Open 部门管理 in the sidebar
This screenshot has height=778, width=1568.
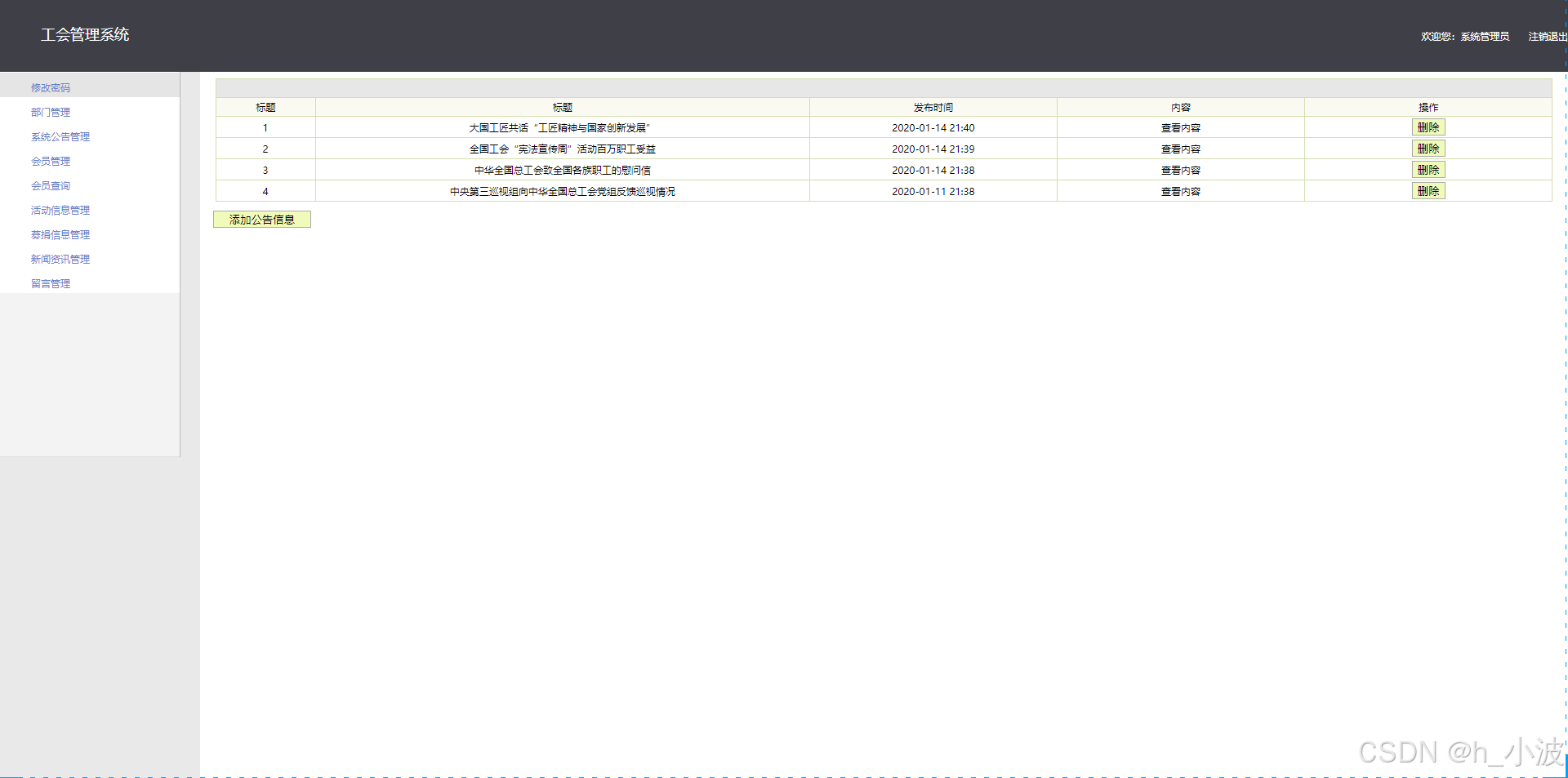[x=51, y=112]
